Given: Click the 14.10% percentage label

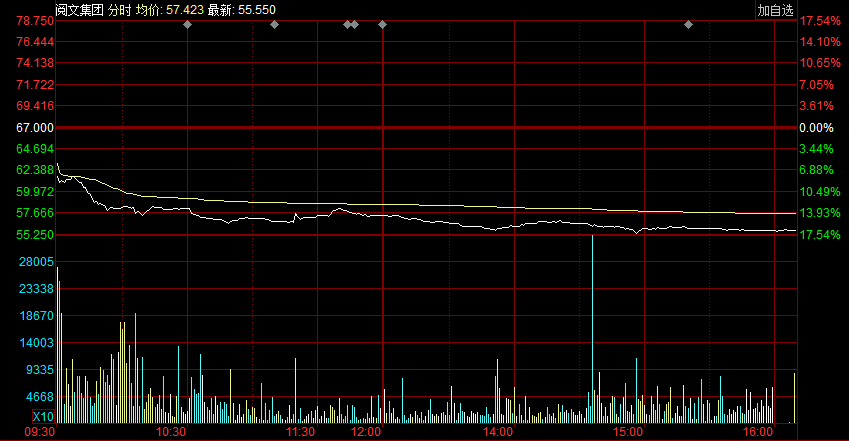Looking at the screenshot, I should point(820,42).
